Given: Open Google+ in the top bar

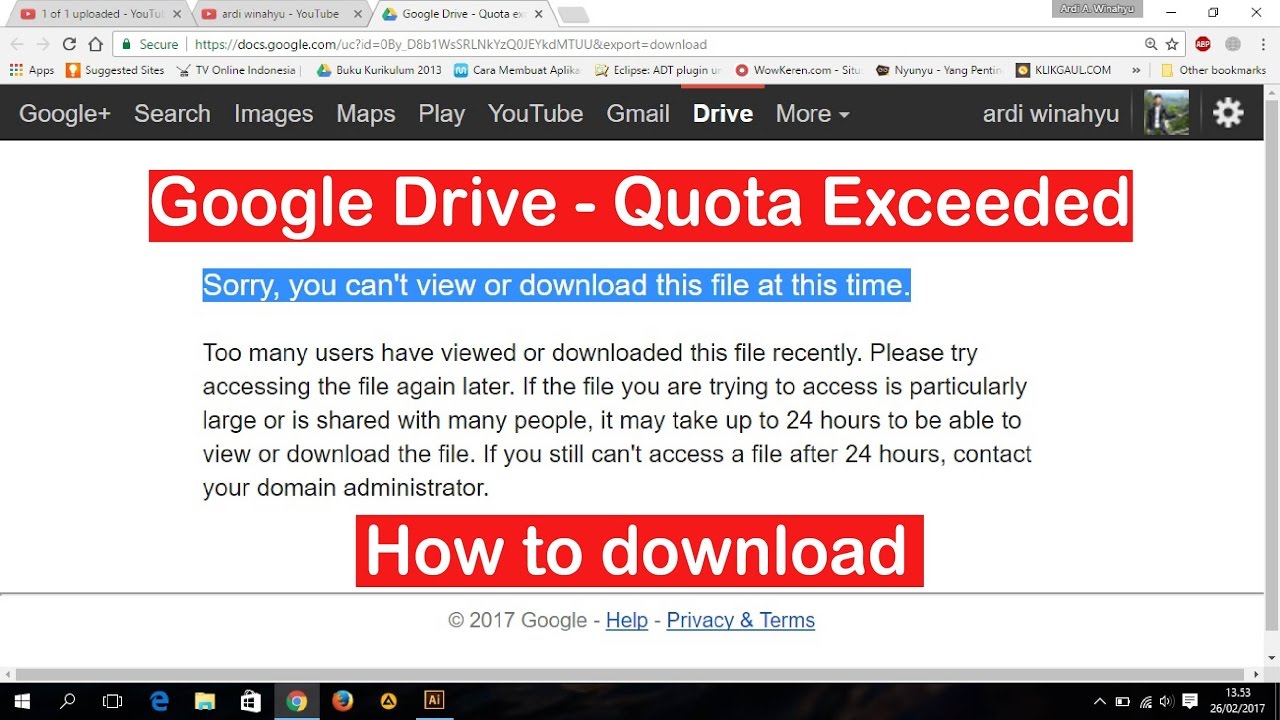Looking at the screenshot, I should [65, 114].
